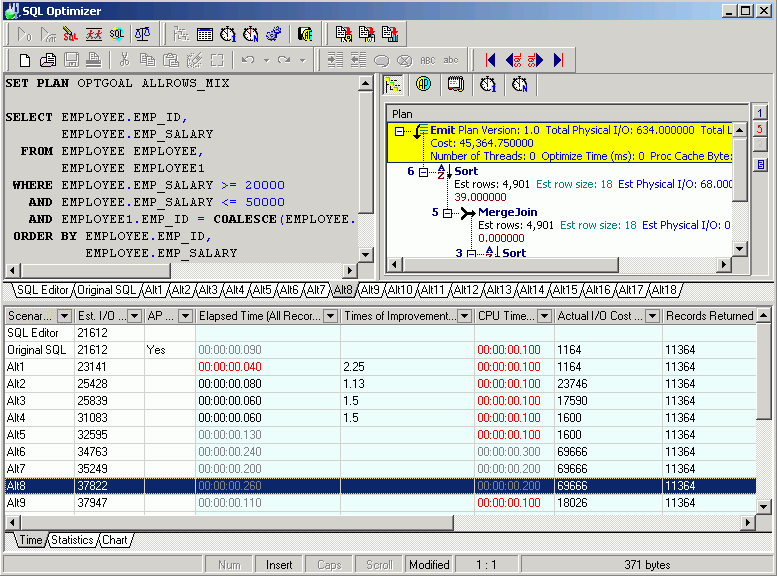
Task: Click the yellow AP icon in plan toolbar
Action: tap(423, 85)
